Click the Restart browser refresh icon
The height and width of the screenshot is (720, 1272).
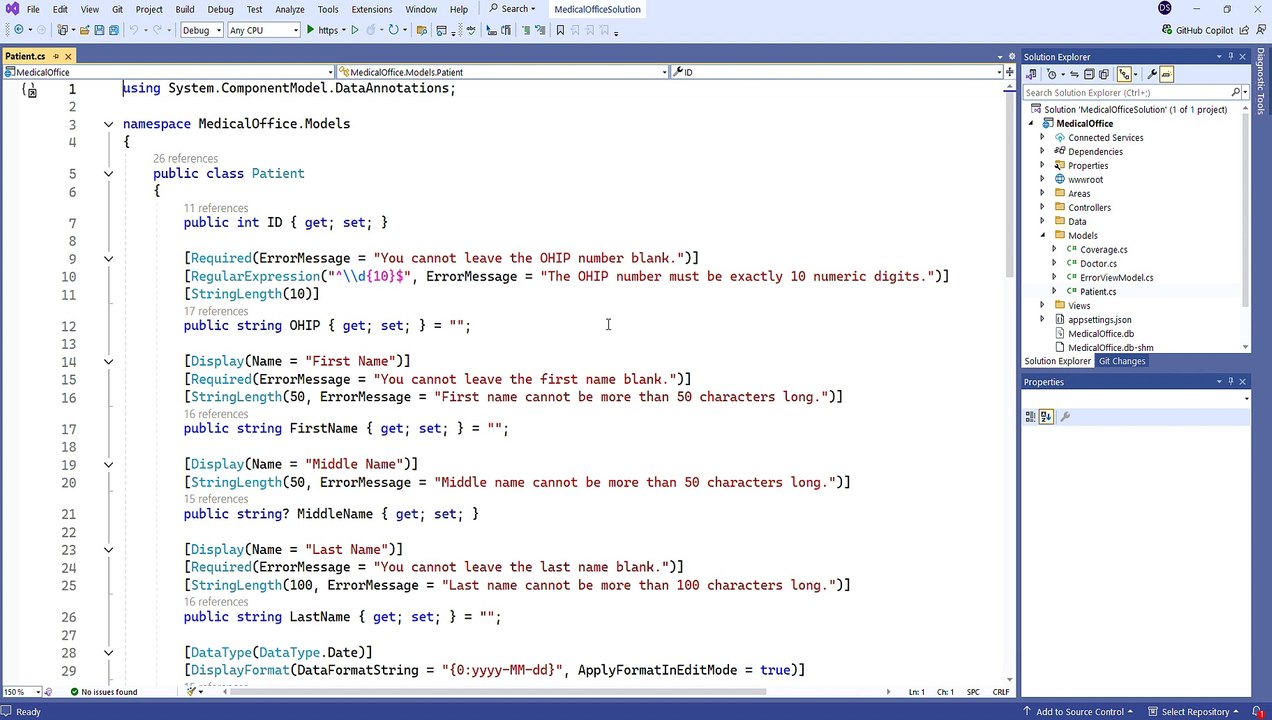(393, 30)
